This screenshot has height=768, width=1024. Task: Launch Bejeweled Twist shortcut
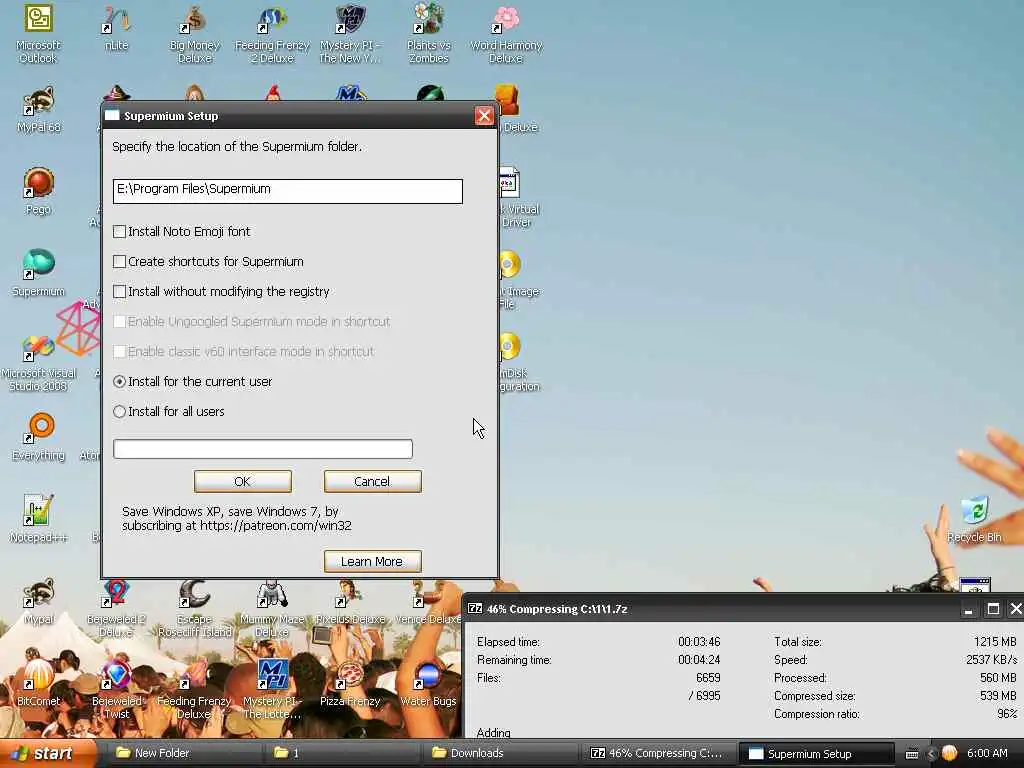116,689
